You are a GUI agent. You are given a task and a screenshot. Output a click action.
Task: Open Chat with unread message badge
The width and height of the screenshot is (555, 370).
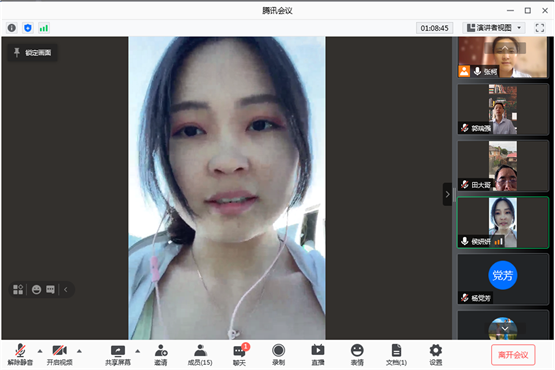(240, 355)
